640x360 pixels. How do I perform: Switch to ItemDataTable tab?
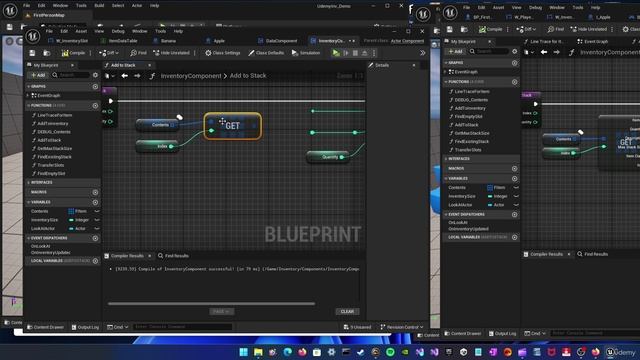[x=119, y=41]
